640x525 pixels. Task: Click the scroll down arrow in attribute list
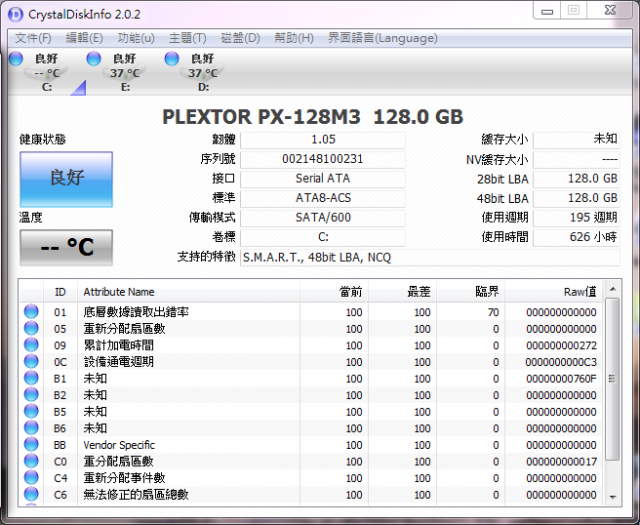point(612,497)
